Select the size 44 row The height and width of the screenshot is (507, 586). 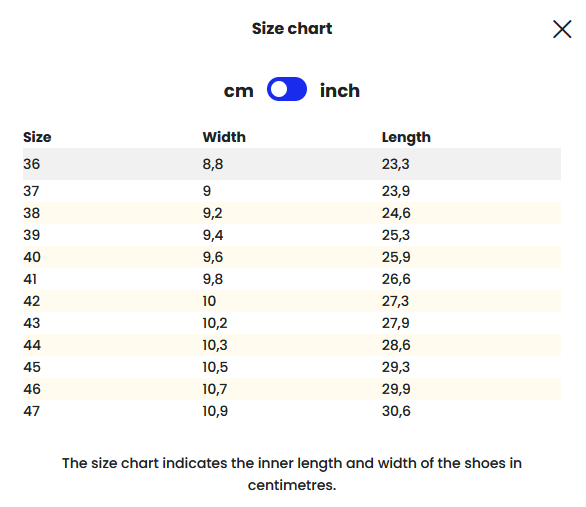(292, 345)
